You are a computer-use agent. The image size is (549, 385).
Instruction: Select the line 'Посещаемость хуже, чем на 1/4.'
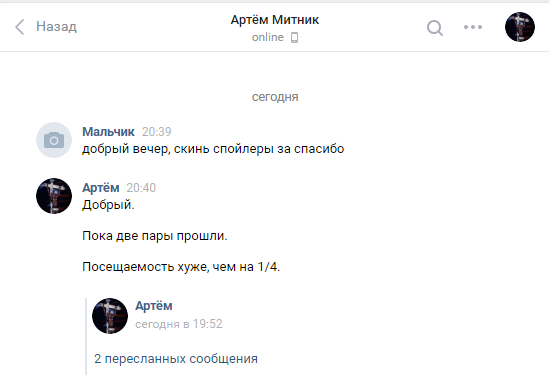click(181, 267)
